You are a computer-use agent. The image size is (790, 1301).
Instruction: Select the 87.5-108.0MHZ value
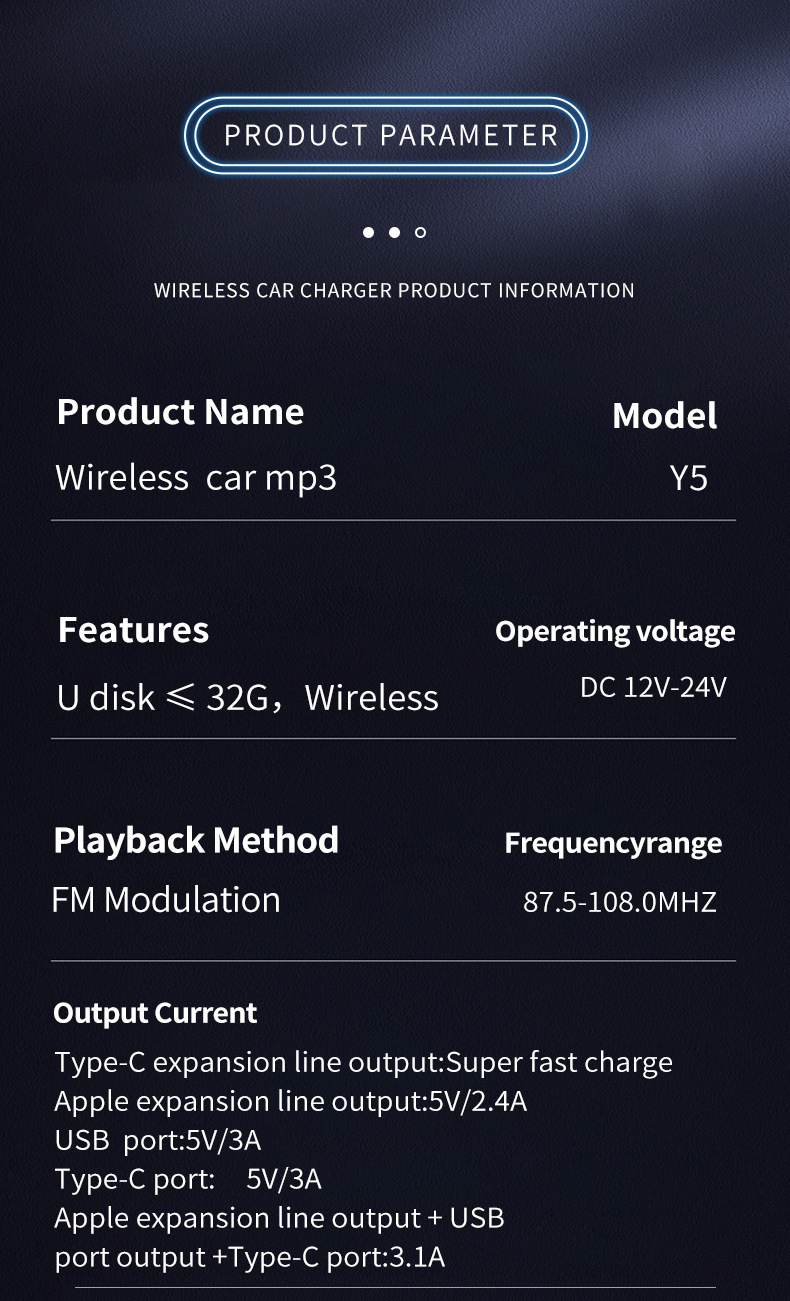(x=620, y=902)
